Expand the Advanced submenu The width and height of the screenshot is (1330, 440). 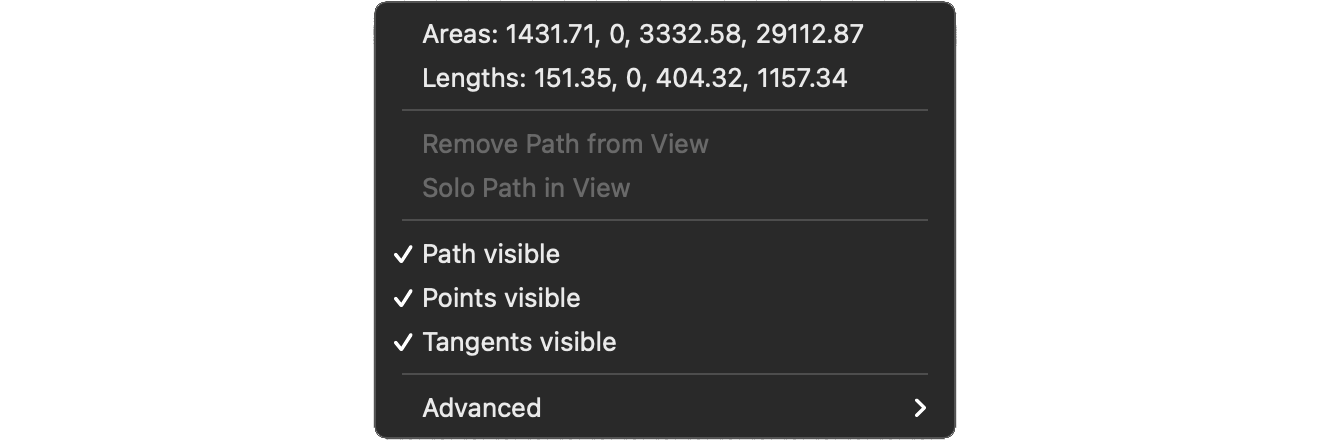click(x=665, y=408)
